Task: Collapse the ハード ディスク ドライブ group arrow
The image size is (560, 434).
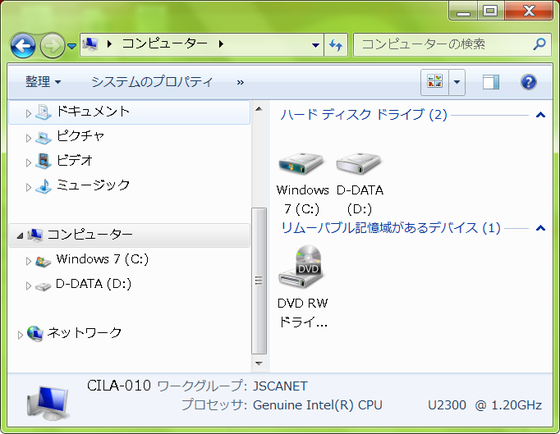Action: coord(541,115)
